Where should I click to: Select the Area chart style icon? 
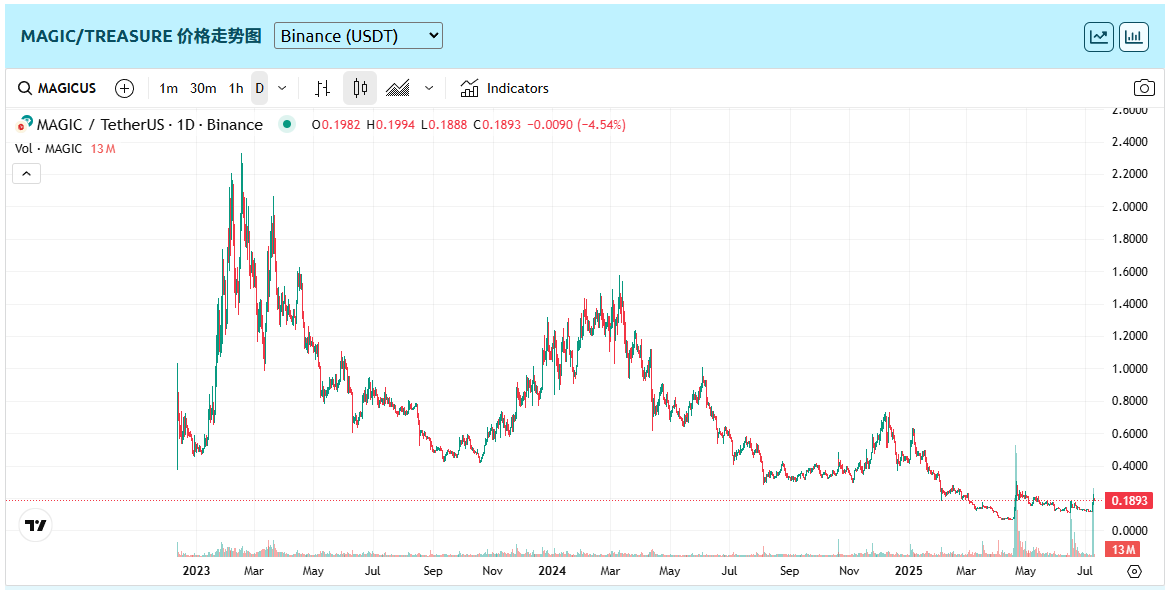[398, 89]
